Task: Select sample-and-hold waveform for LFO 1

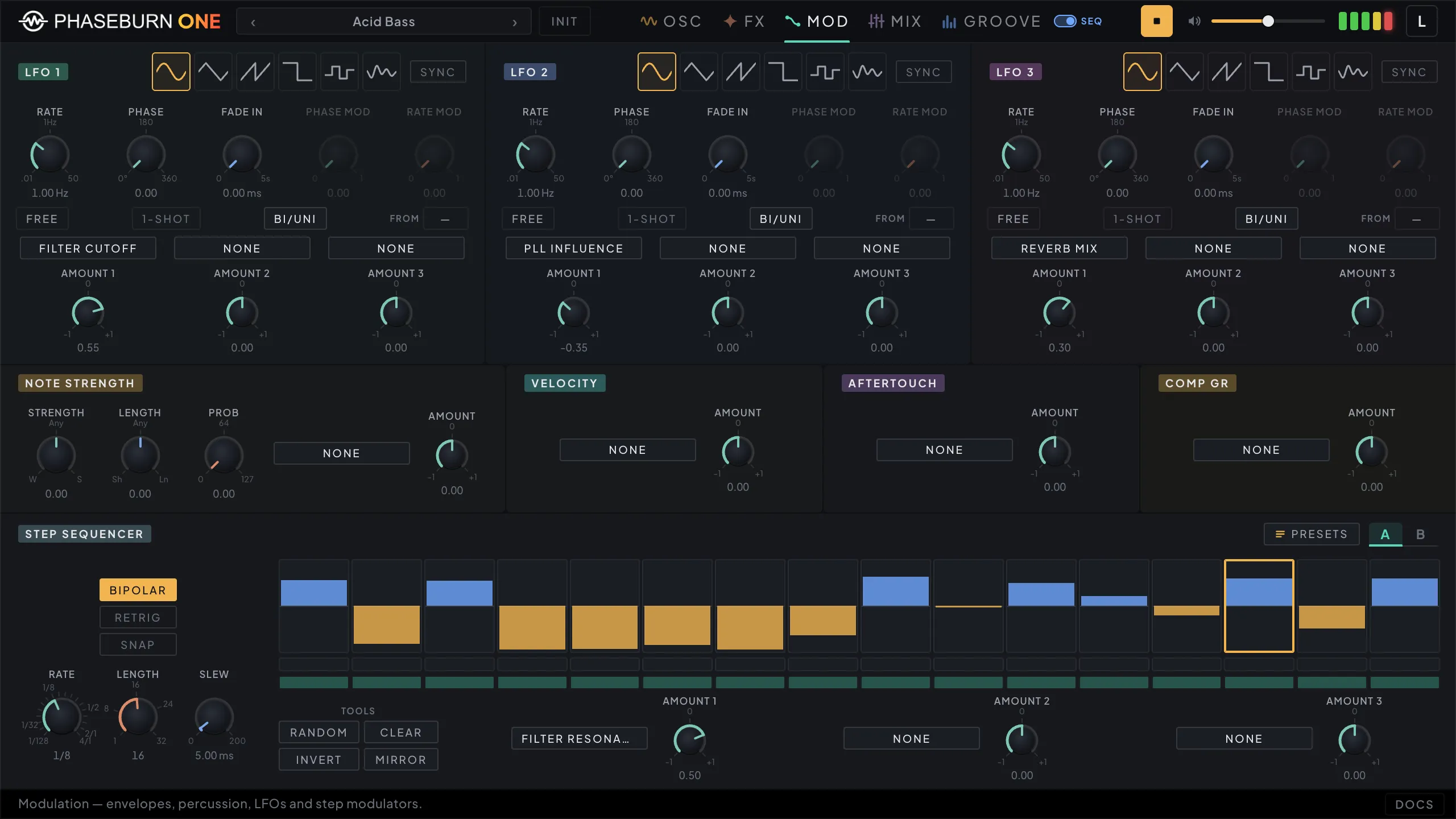Action: (x=340, y=72)
